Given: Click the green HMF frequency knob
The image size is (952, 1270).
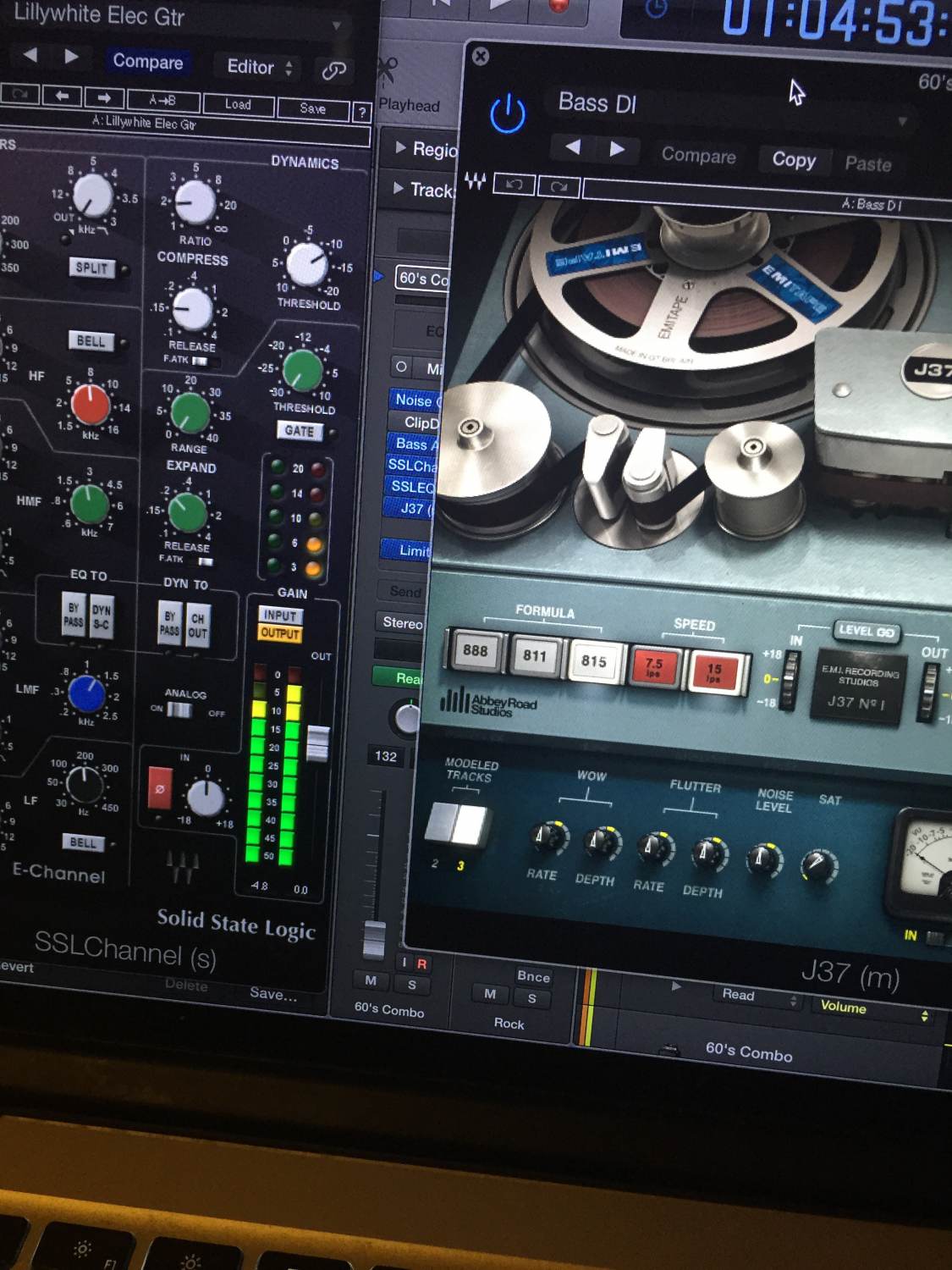Looking at the screenshot, I should pyautogui.click(x=90, y=504).
